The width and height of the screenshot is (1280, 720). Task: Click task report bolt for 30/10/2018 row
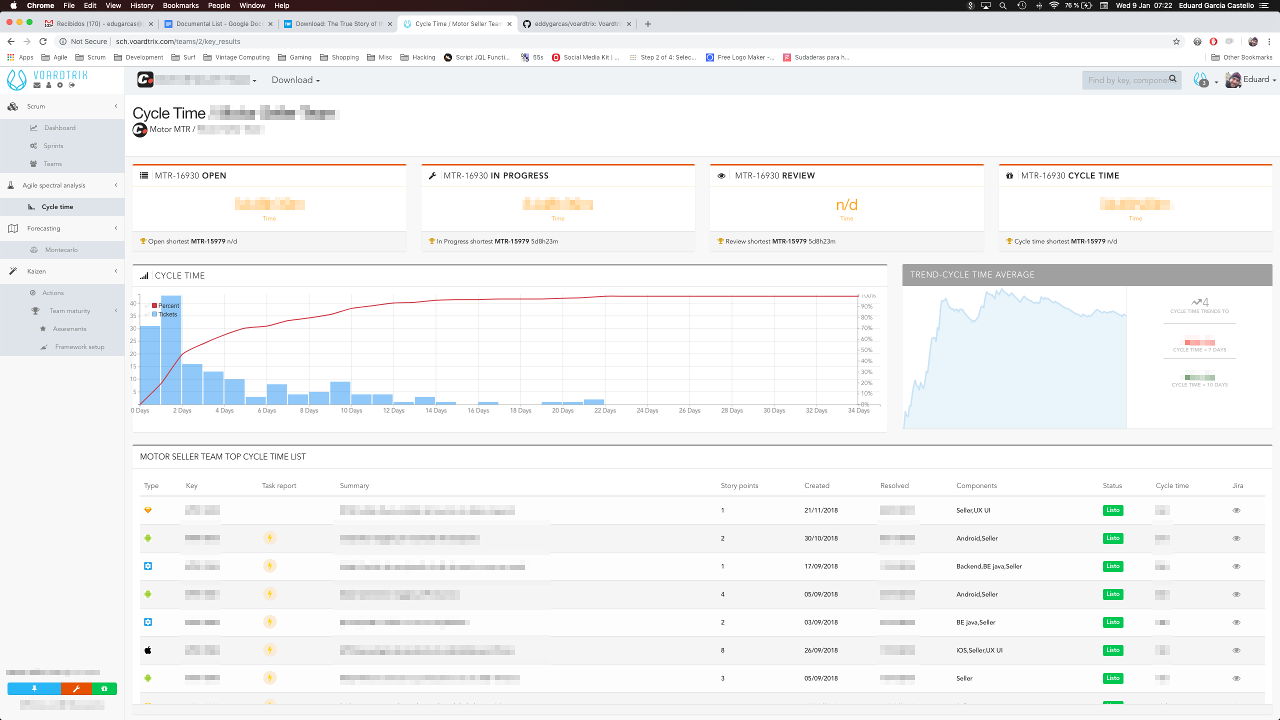pyautogui.click(x=269, y=538)
